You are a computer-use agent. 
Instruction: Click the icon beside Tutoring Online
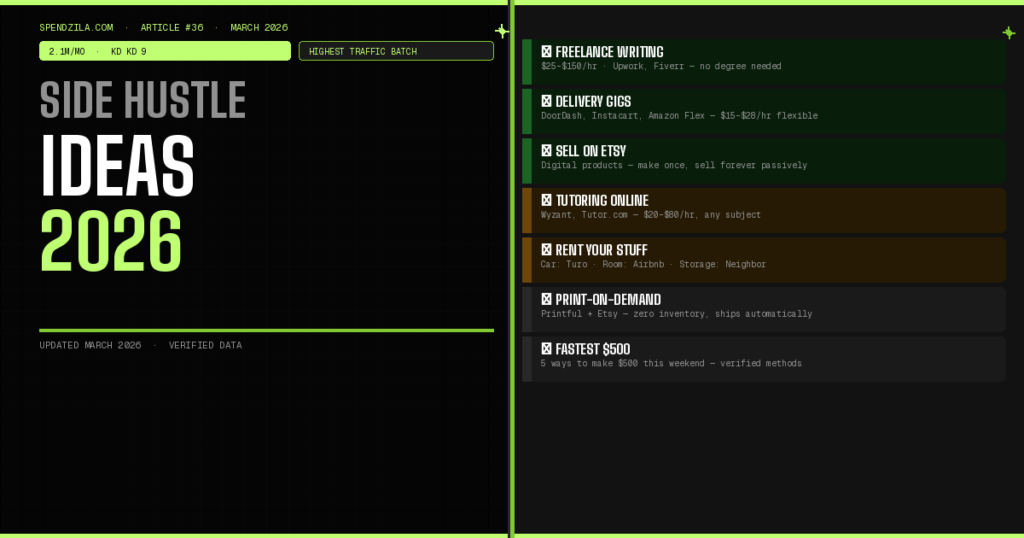(x=546, y=201)
